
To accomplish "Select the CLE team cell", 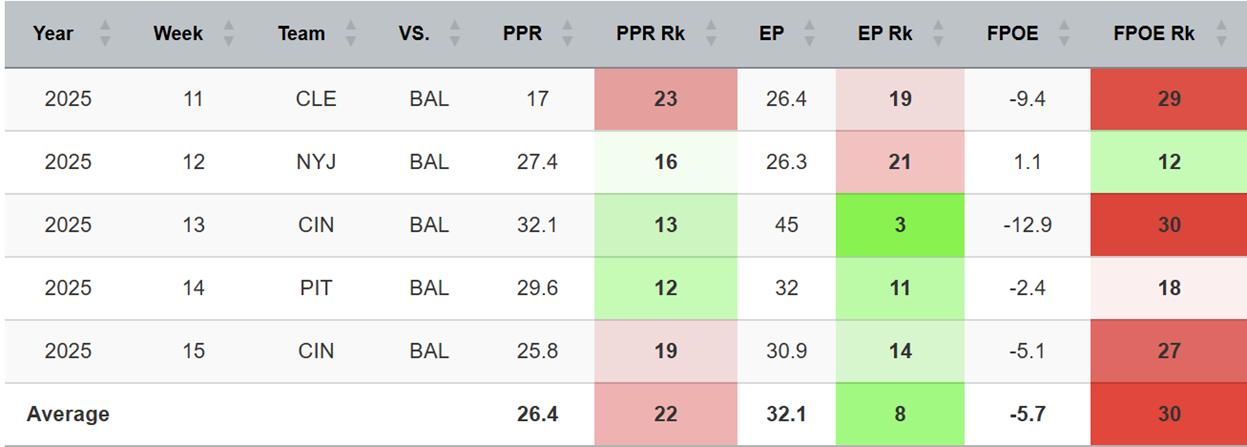I will pyautogui.click(x=315, y=99).
